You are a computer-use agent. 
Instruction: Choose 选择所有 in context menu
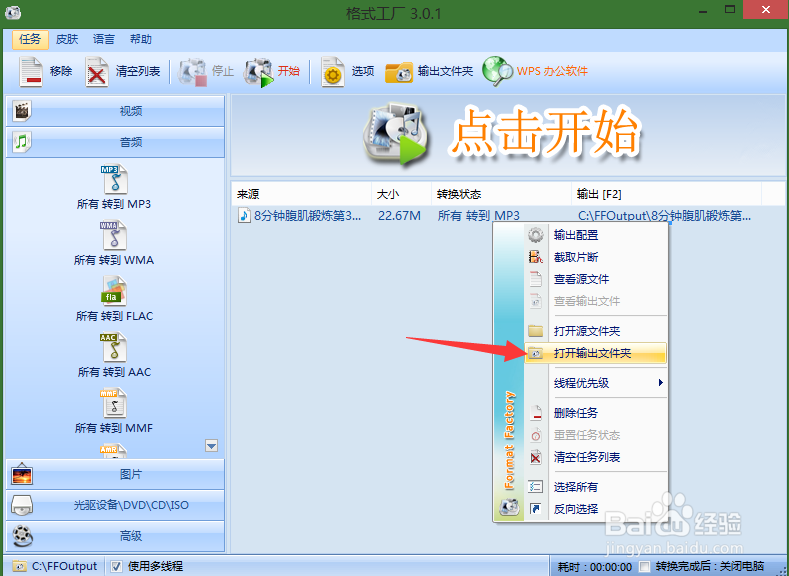click(x=596, y=487)
